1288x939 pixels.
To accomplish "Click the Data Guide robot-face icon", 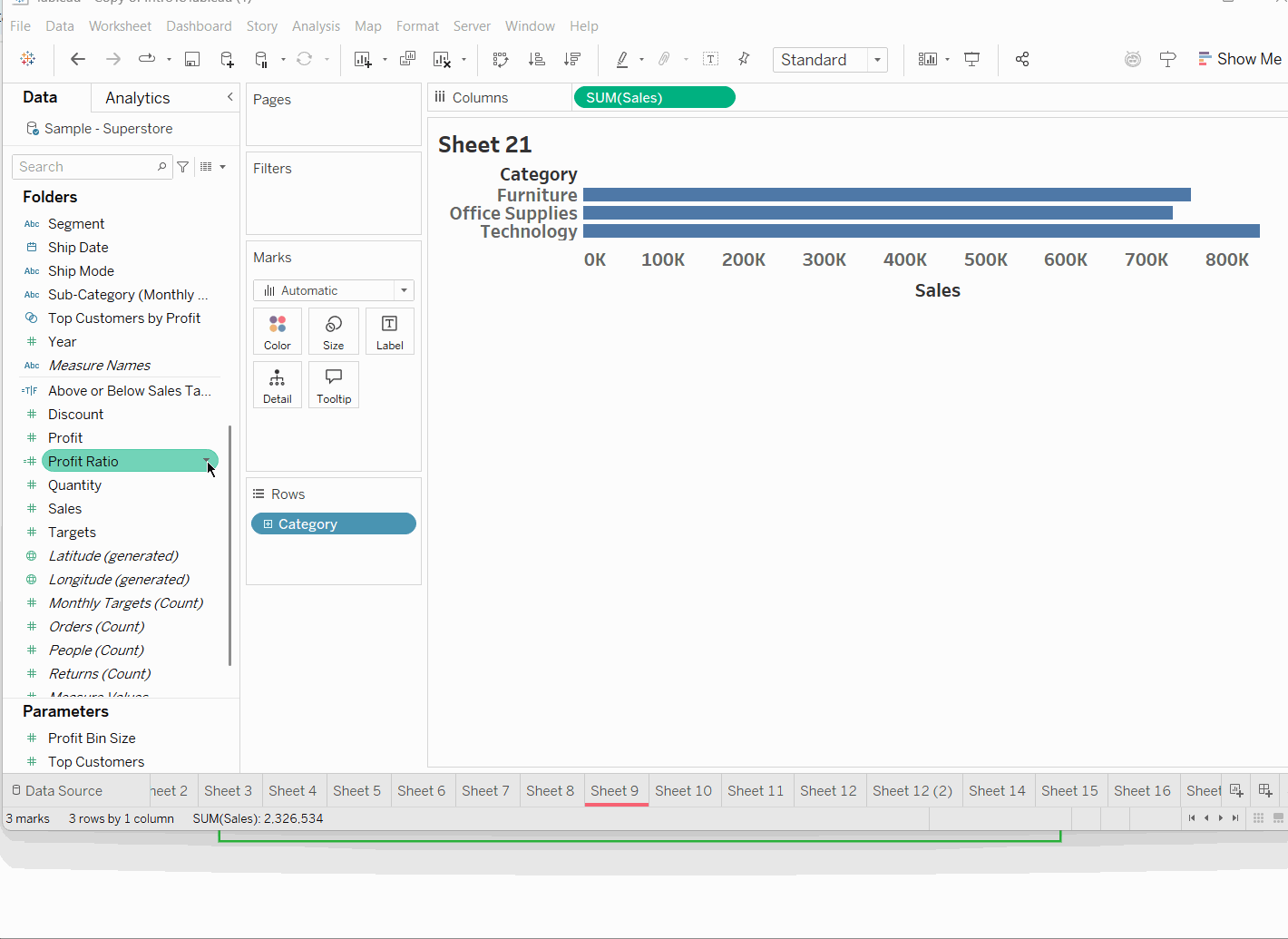I will [x=1133, y=59].
